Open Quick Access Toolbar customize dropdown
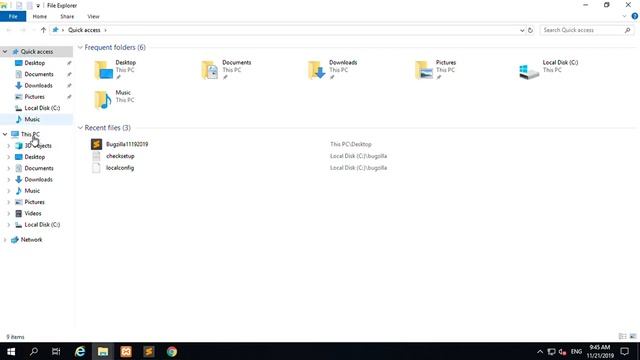Screen dimensions: 640x360 (38, 6)
